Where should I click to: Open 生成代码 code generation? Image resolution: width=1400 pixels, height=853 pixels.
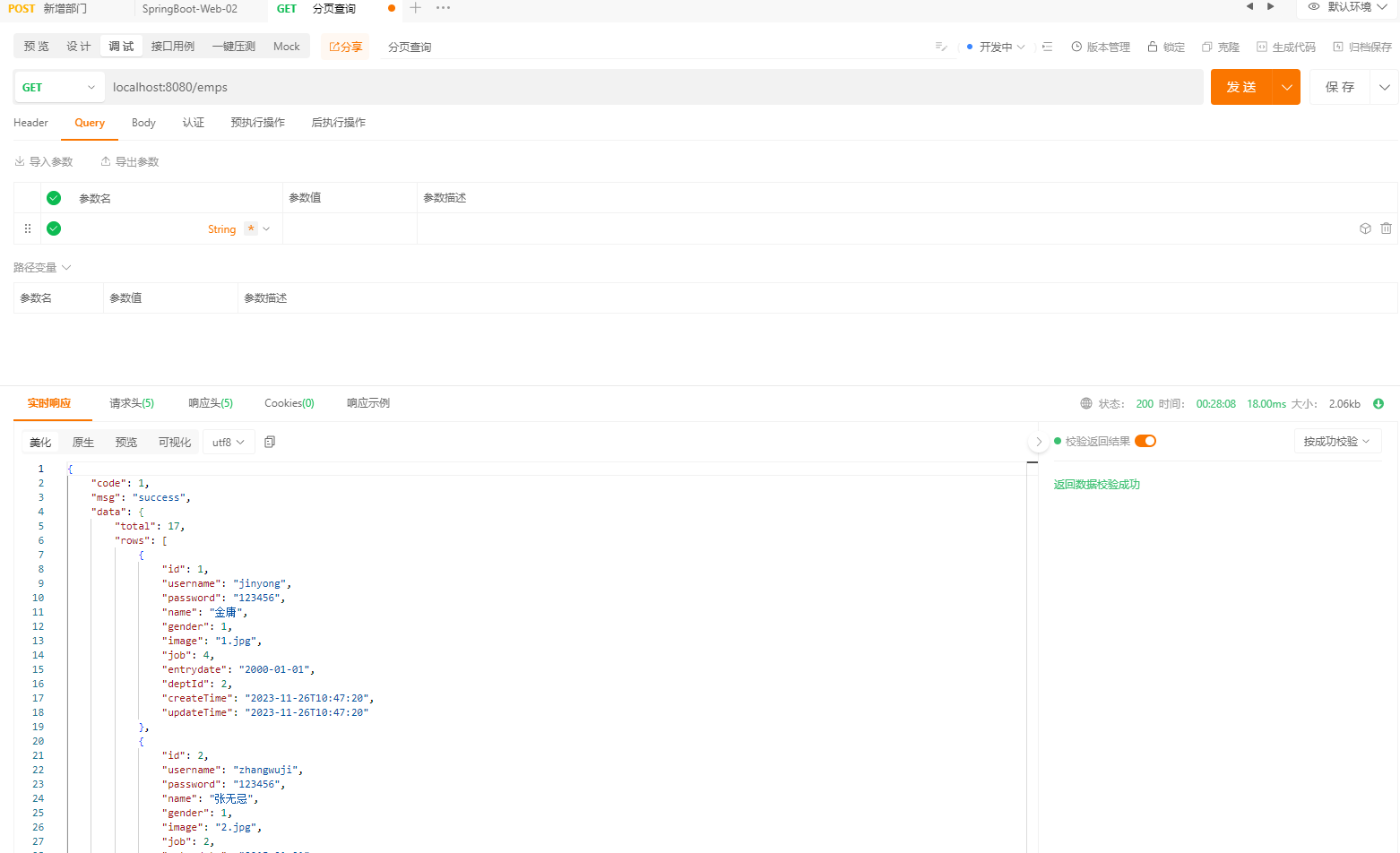pyautogui.click(x=1285, y=46)
